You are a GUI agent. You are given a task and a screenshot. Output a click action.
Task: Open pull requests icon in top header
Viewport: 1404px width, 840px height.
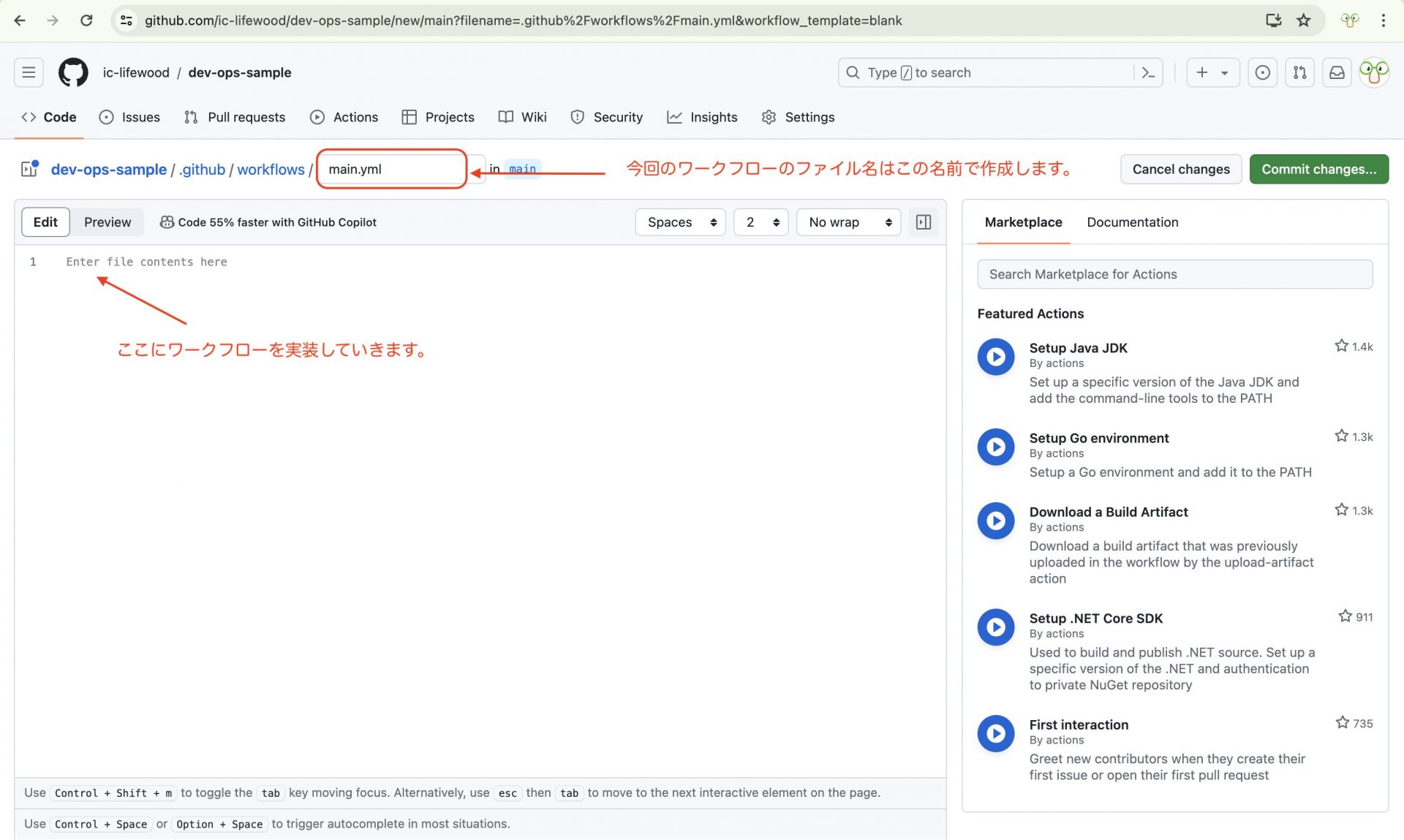click(1299, 72)
